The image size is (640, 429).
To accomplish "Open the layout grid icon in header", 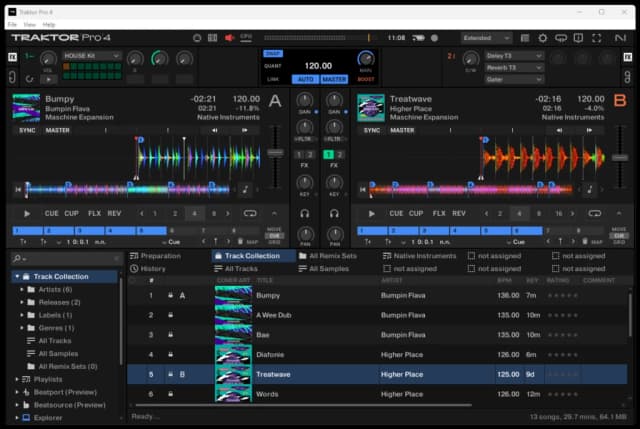I will pyautogui.click(x=213, y=38).
